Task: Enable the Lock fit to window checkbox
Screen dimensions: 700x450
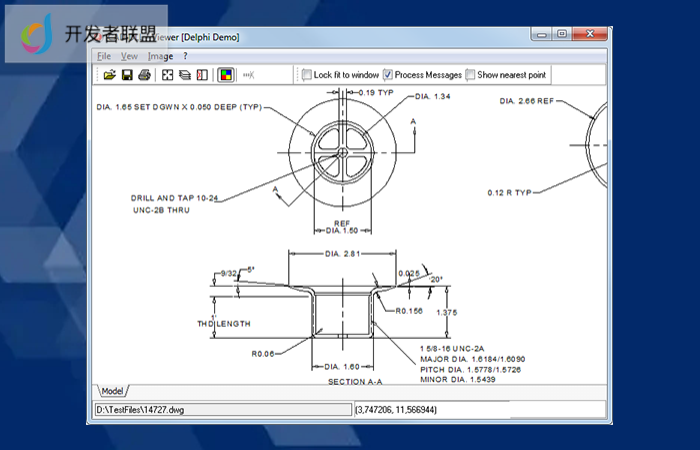Action: coord(306,75)
